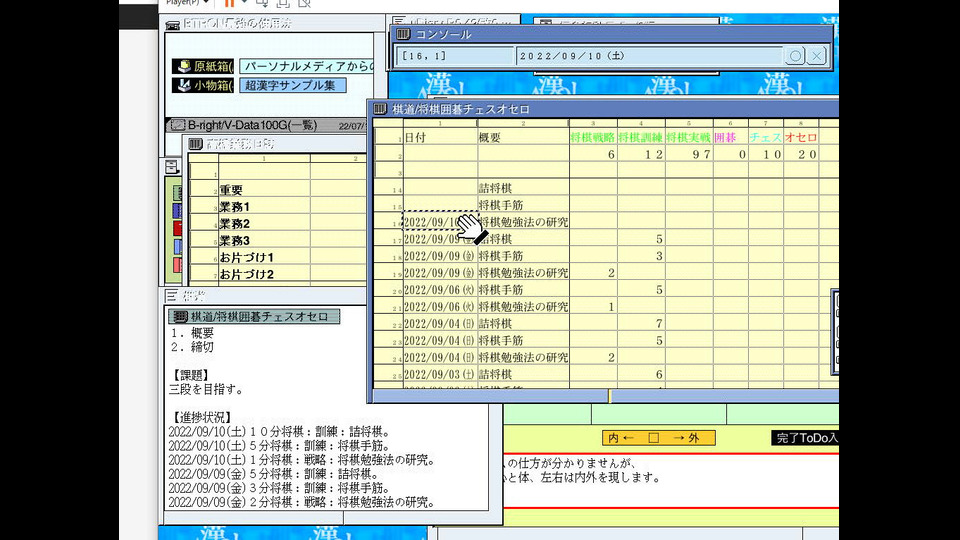Select the 概要 header cell
The height and width of the screenshot is (540, 960).
point(523,137)
